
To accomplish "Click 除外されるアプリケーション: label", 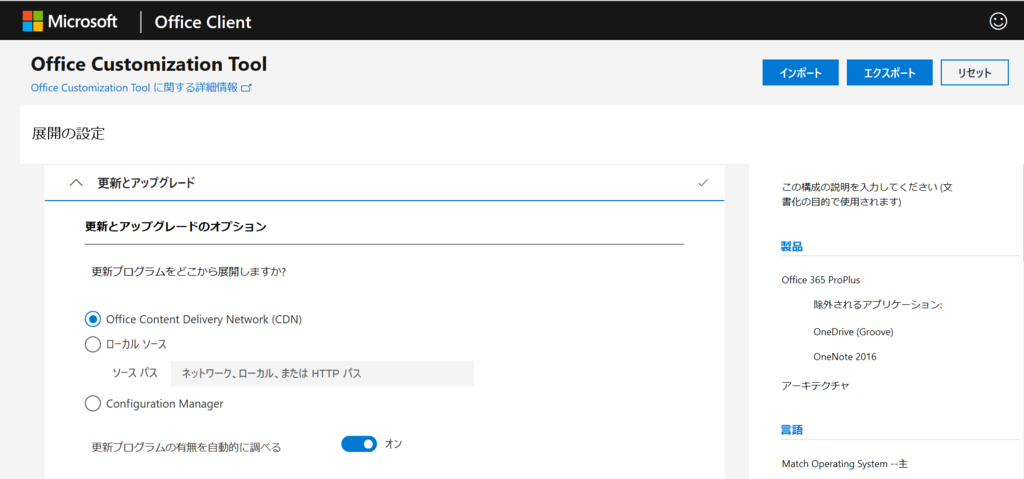I will point(878,305).
